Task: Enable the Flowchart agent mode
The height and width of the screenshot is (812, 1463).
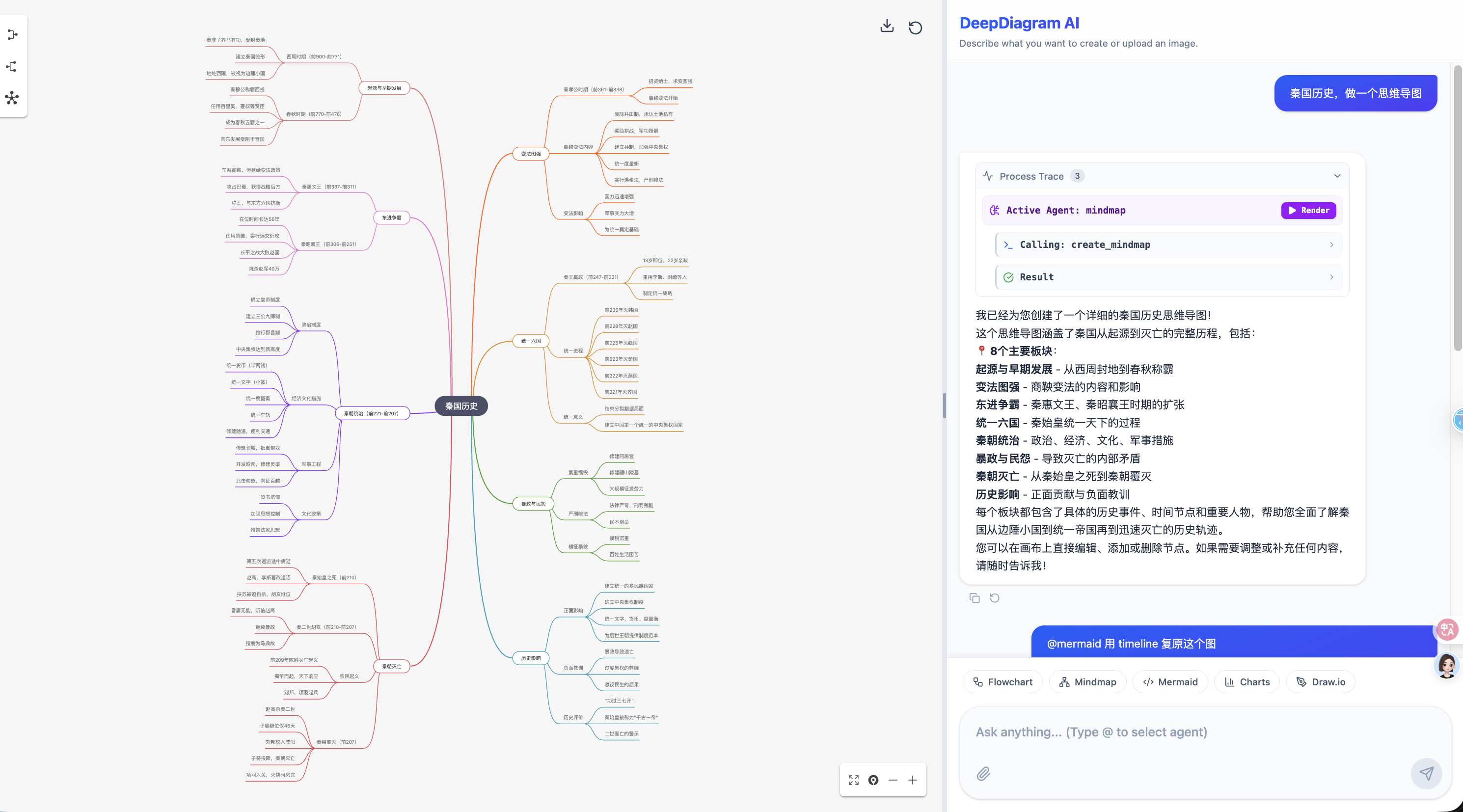Action: 1002,681
